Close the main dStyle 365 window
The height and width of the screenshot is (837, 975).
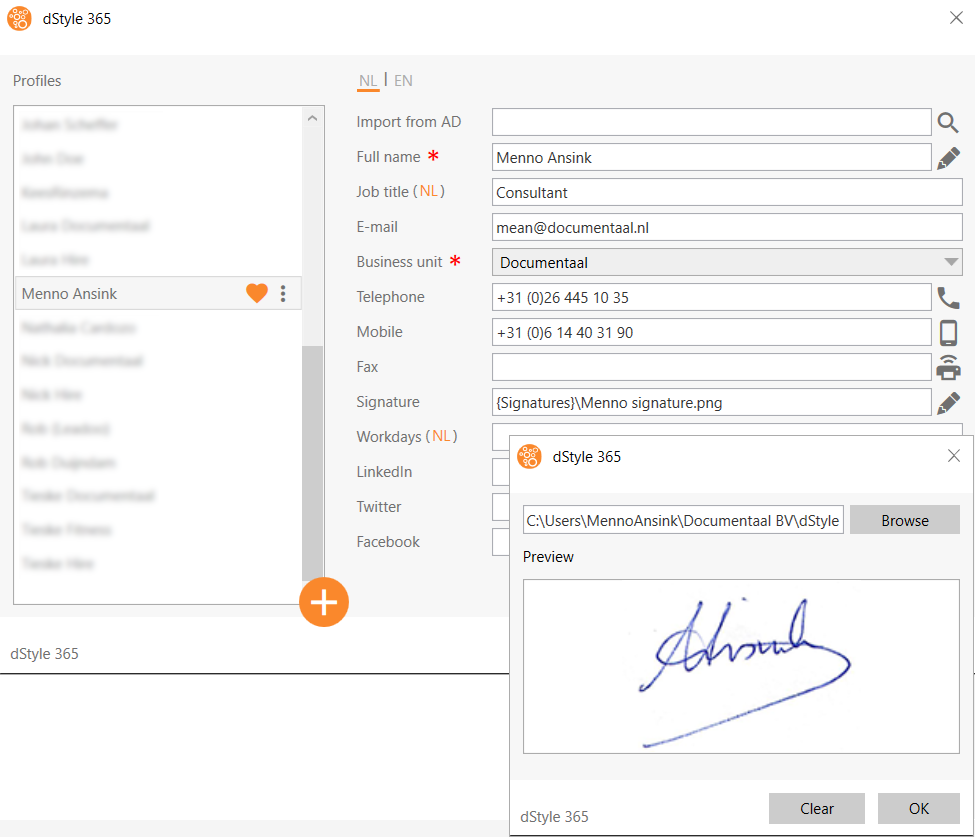tap(956, 17)
